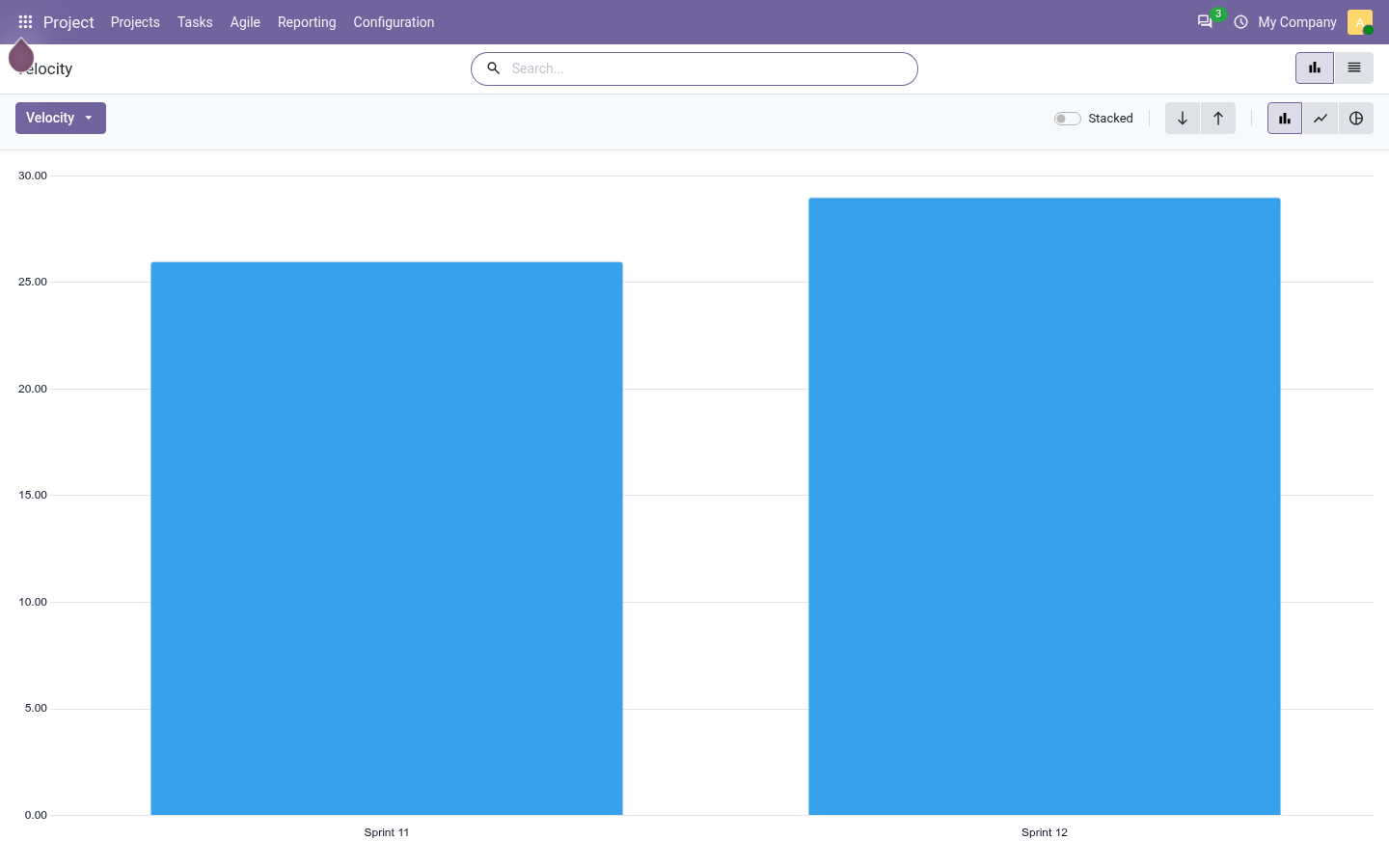Open the user avatar menu
This screenshot has height=868, width=1389.
click(x=1360, y=22)
